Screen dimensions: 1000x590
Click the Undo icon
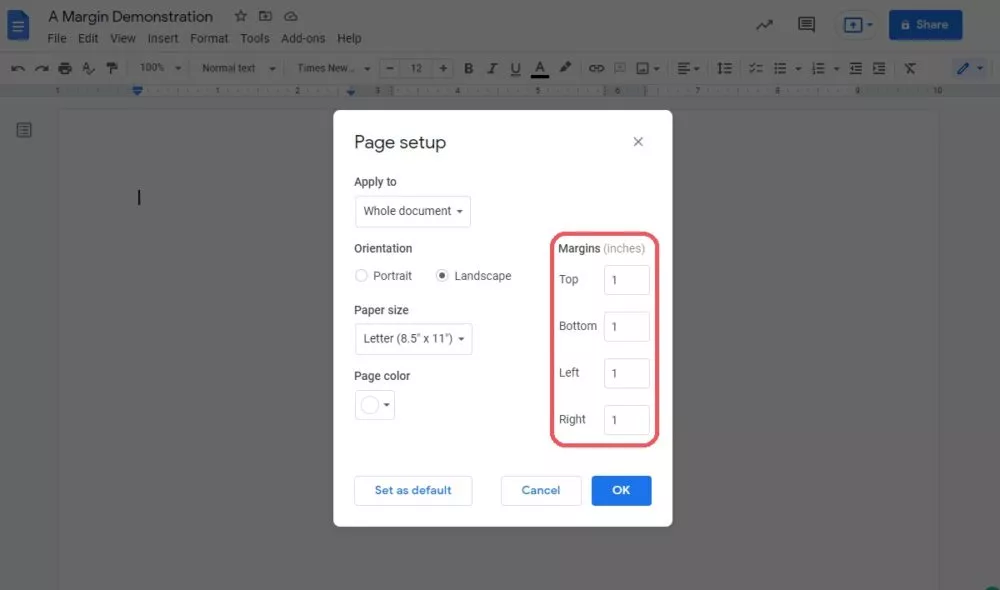pyautogui.click(x=18, y=68)
